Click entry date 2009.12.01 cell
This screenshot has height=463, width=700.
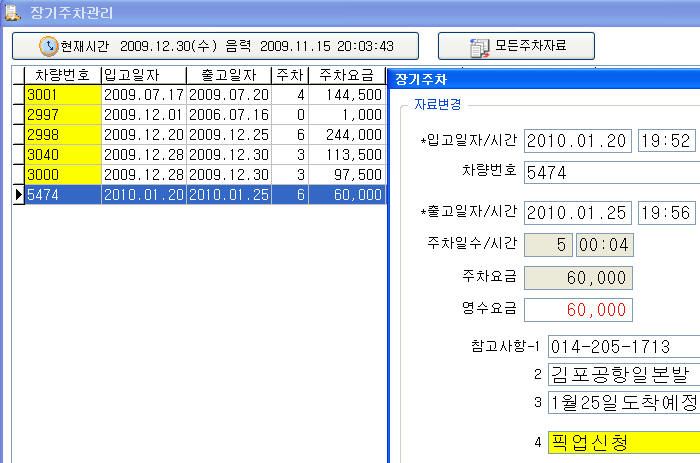[x=144, y=115]
